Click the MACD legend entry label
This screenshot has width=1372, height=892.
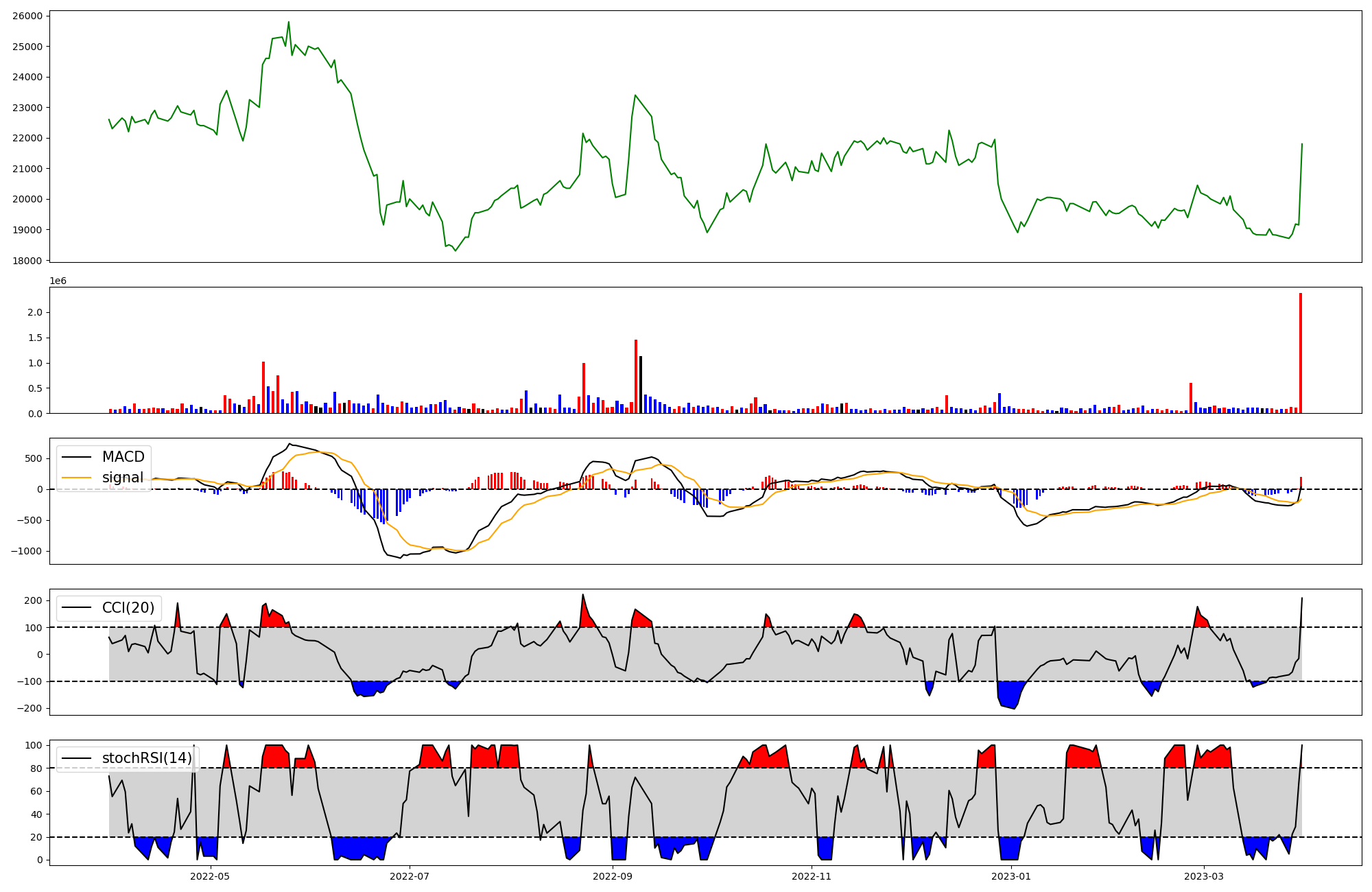pos(123,457)
